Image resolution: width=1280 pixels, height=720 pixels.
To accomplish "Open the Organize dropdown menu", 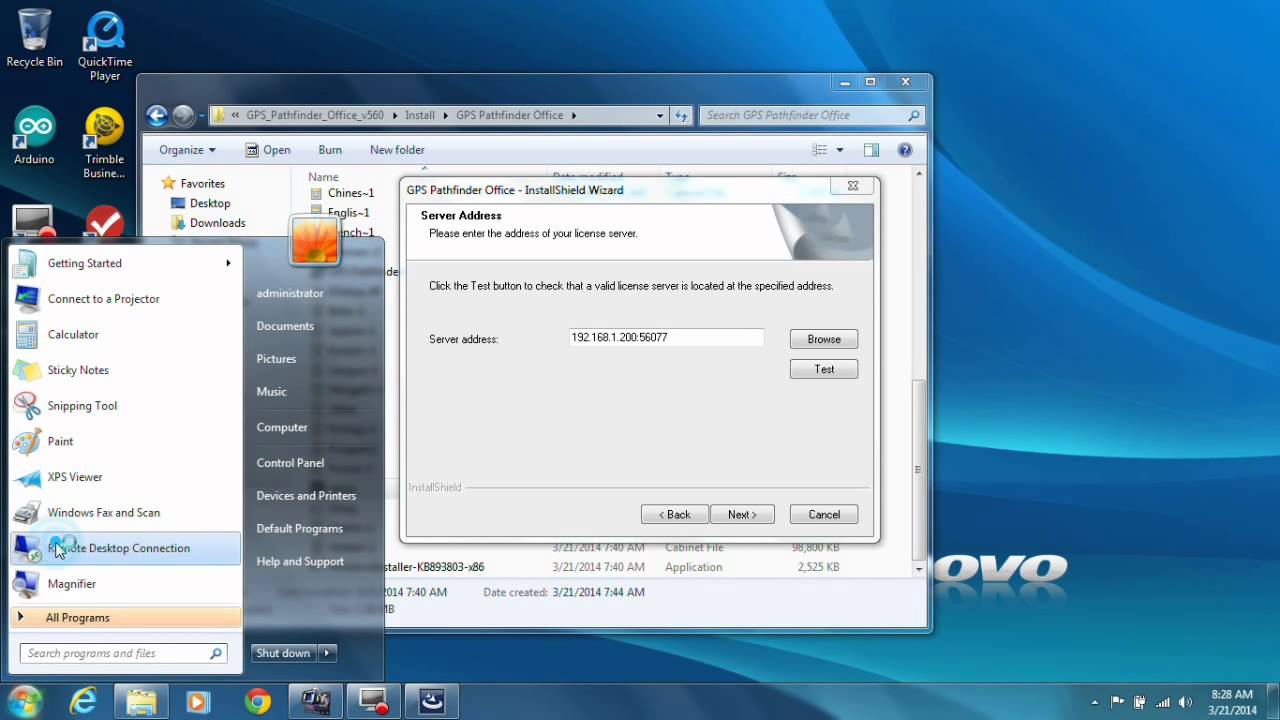I will click(x=187, y=150).
